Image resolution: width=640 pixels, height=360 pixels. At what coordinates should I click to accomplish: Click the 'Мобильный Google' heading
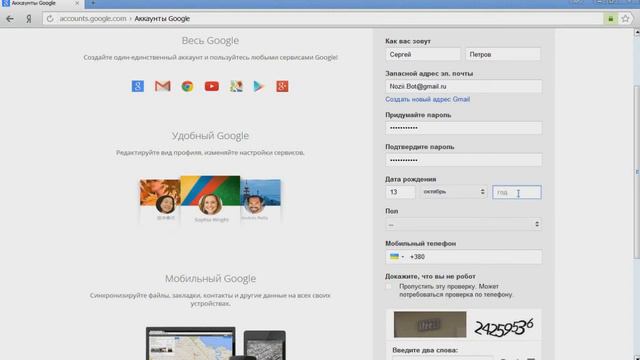point(210,278)
